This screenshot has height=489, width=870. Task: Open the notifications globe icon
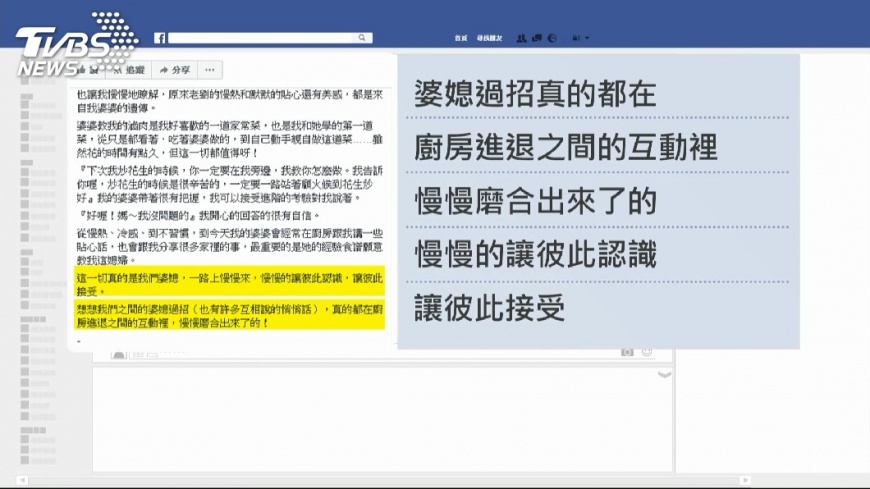coord(552,38)
